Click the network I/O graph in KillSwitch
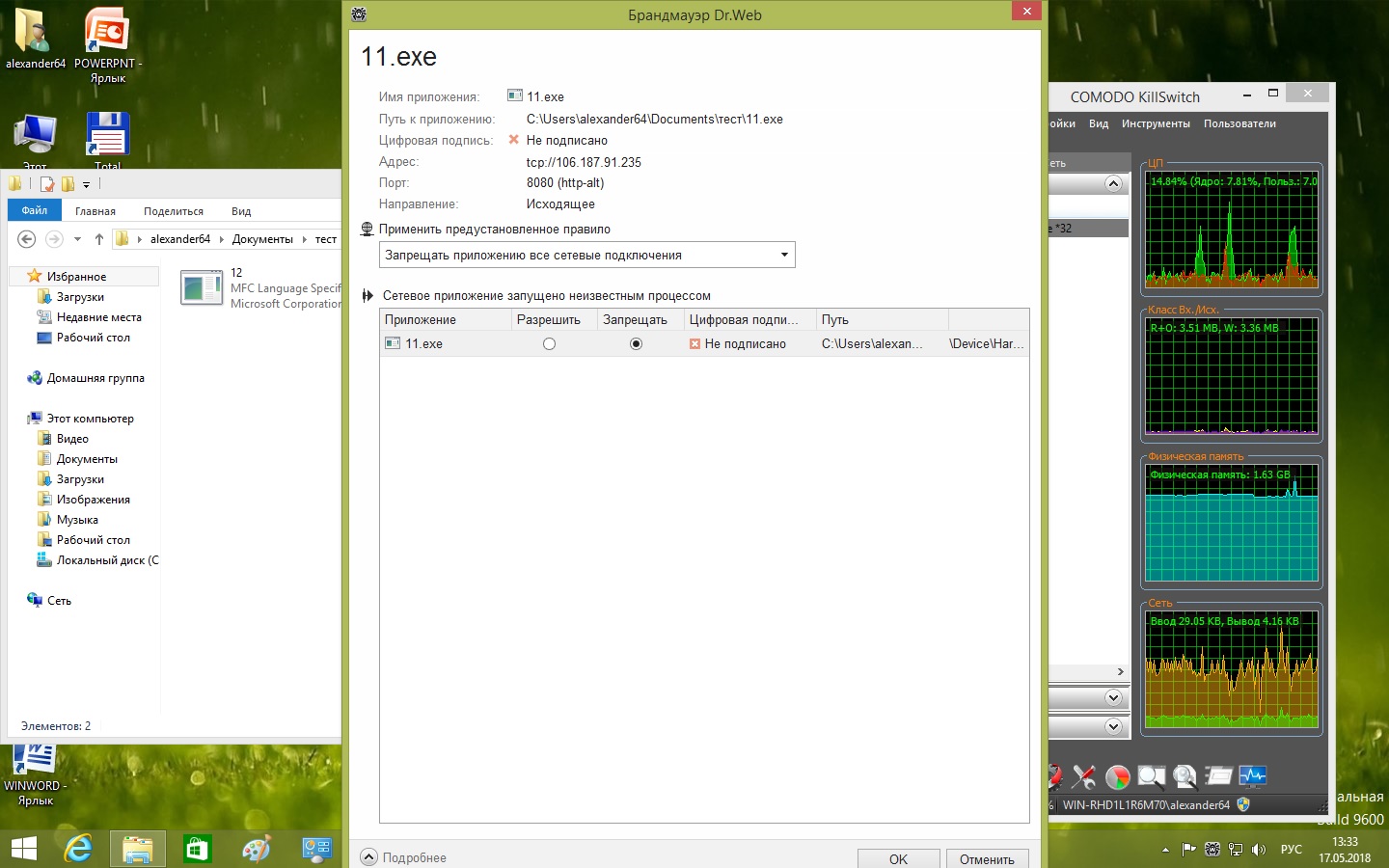Viewport: 1389px width, 868px height. (x=1232, y=670)
